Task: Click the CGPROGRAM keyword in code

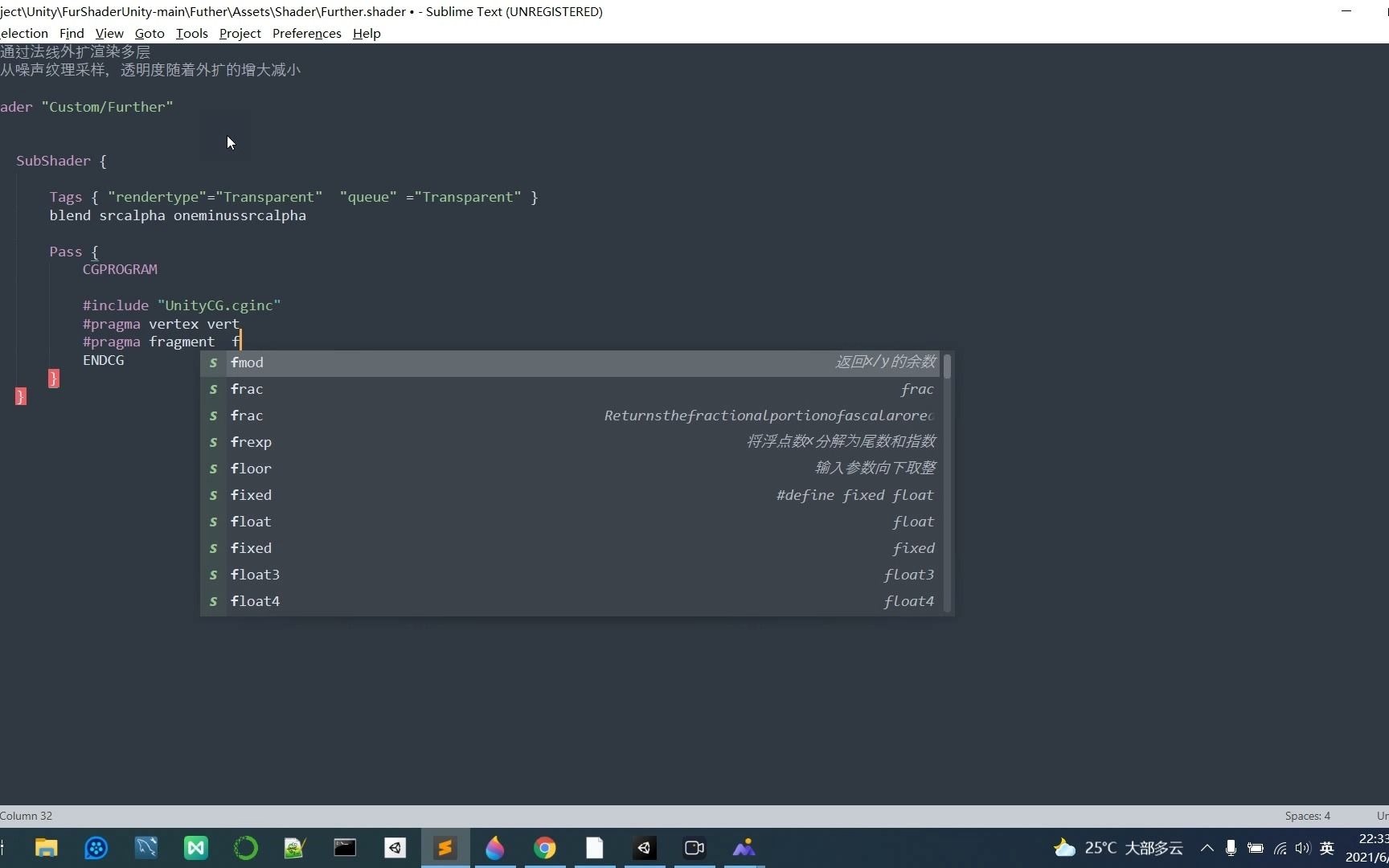Action: 120,269
